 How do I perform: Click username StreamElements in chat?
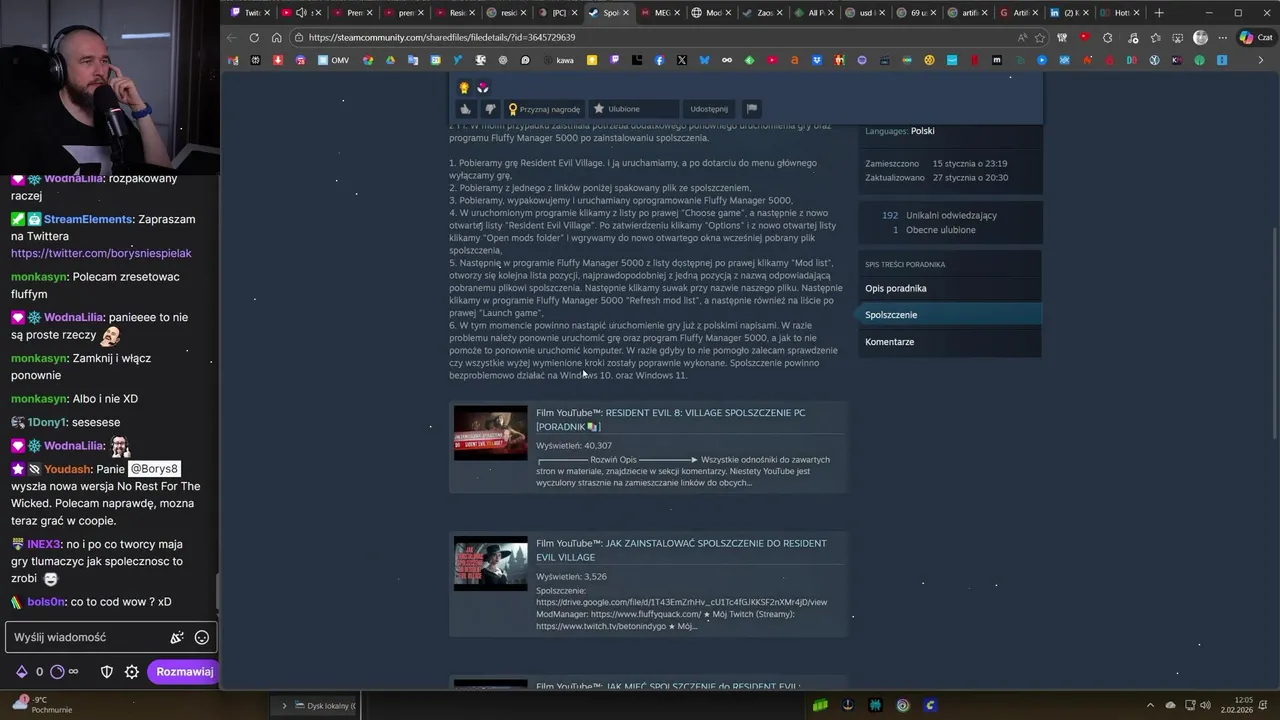tap(88, 219)
